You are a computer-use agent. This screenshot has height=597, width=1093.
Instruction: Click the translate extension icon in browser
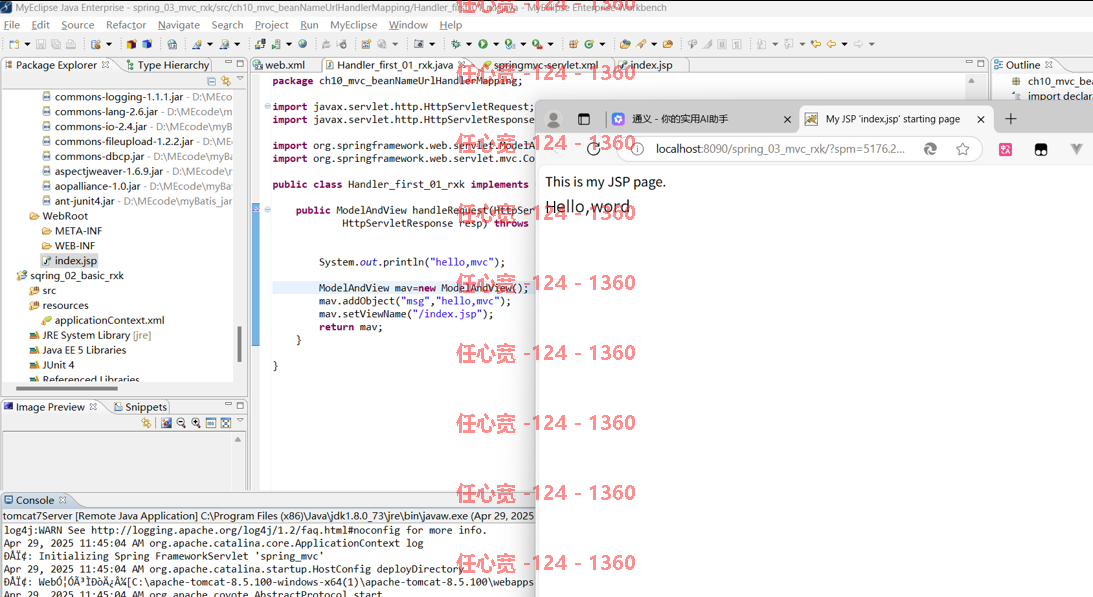(x=1005, y=149)
